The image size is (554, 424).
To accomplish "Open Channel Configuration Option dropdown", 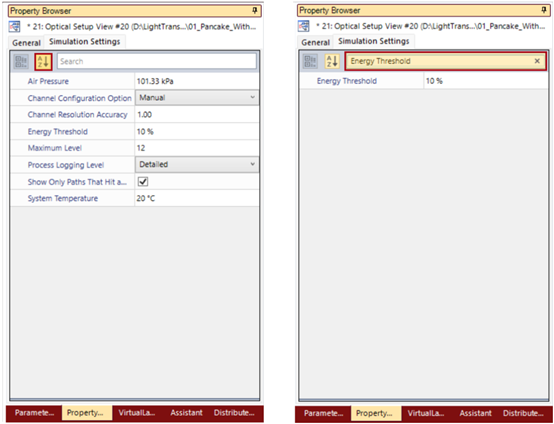I will [197, 98].
